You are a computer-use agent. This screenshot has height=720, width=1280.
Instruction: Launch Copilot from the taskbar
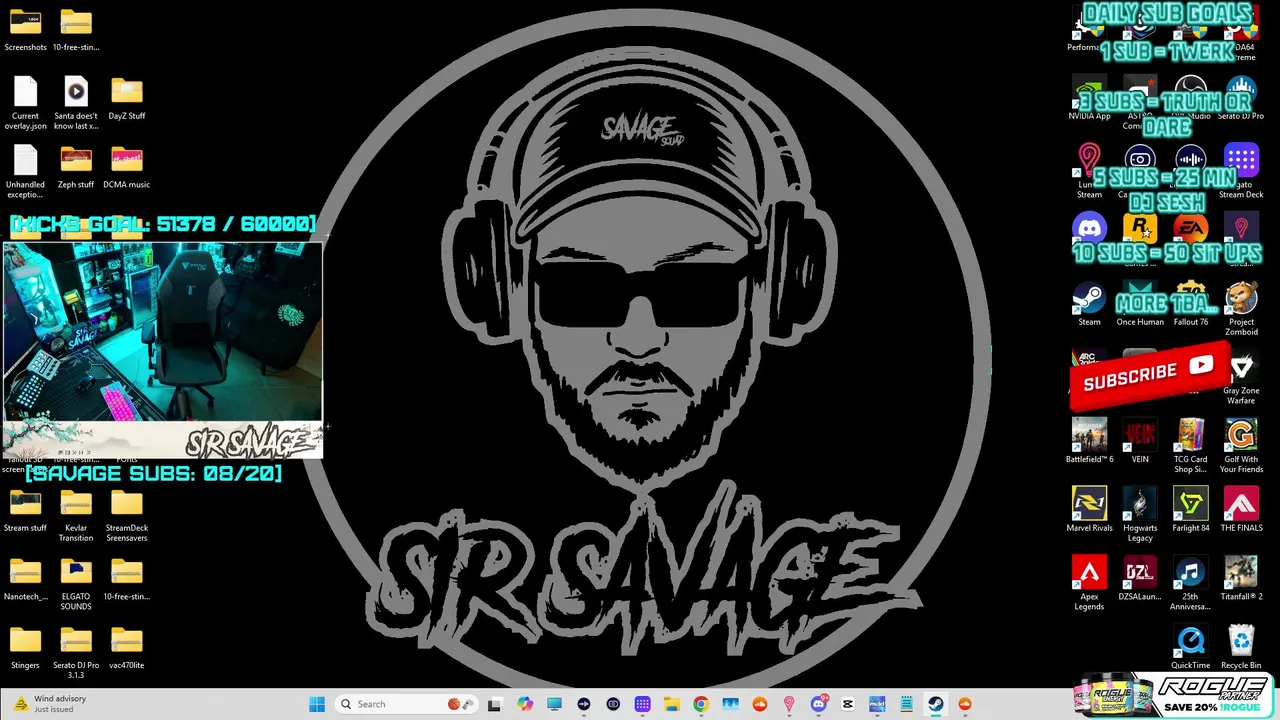pyautogui.click(x=525, y=704)
